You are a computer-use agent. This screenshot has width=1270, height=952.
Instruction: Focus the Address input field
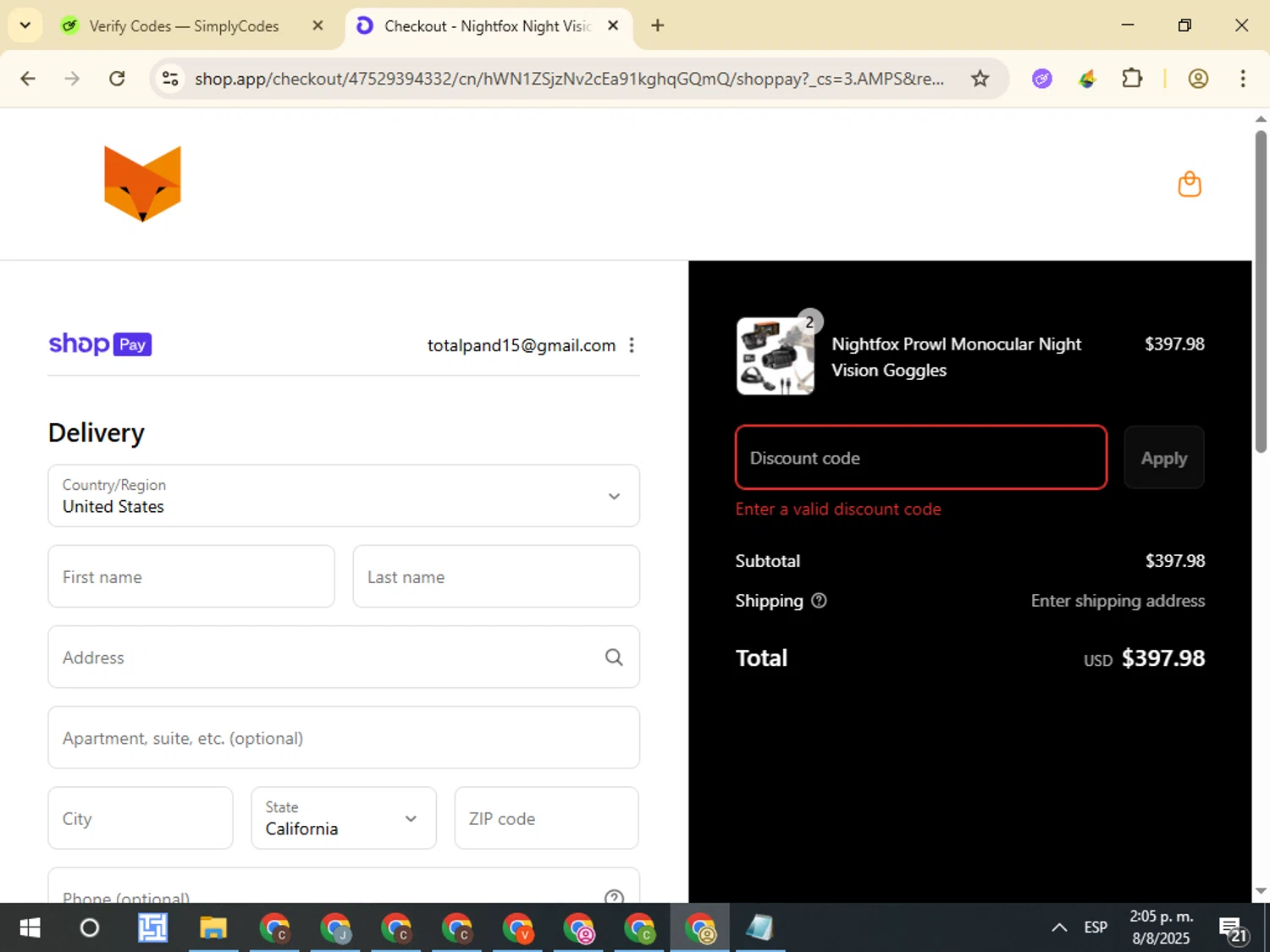(344, 657)
